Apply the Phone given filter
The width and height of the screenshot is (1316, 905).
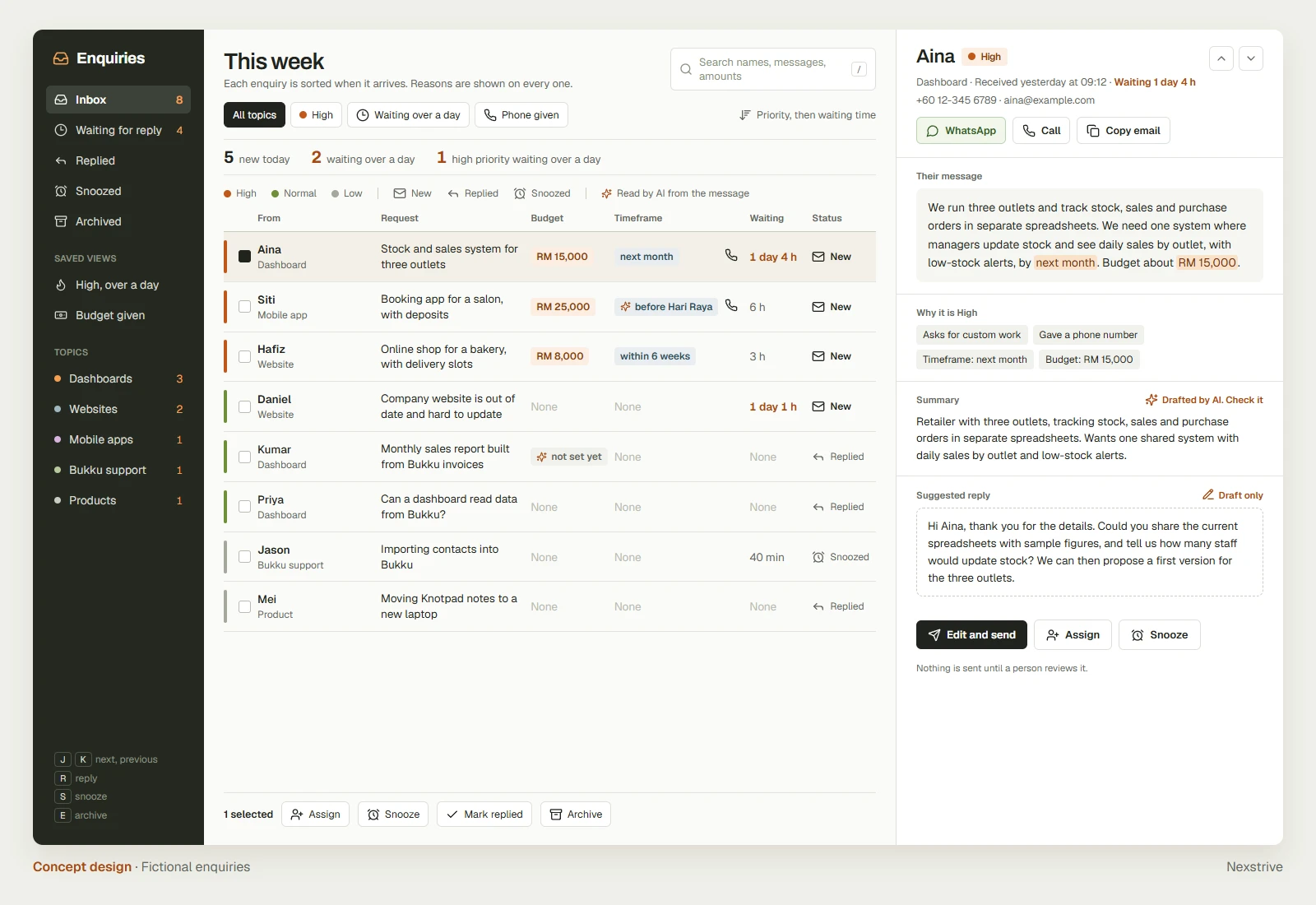(x=521, y=115)
